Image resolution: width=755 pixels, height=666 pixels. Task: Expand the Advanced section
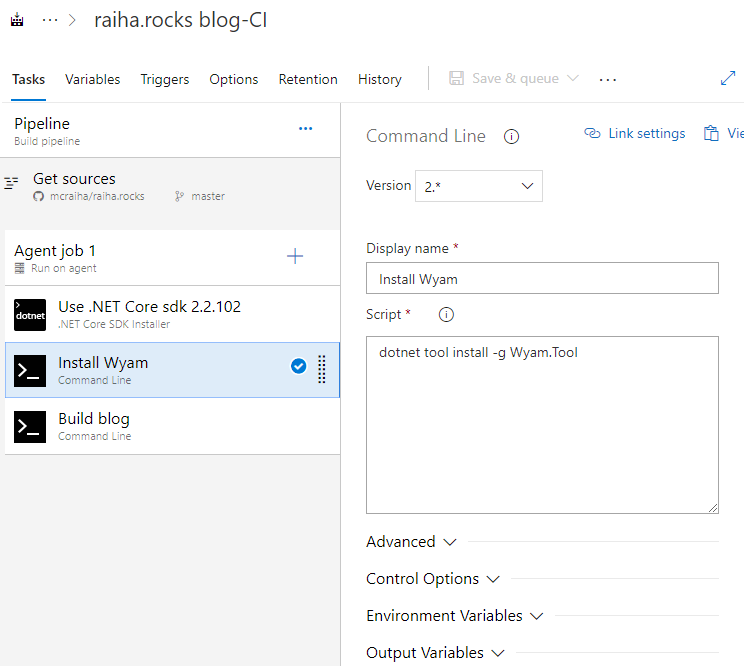(411, 542)
